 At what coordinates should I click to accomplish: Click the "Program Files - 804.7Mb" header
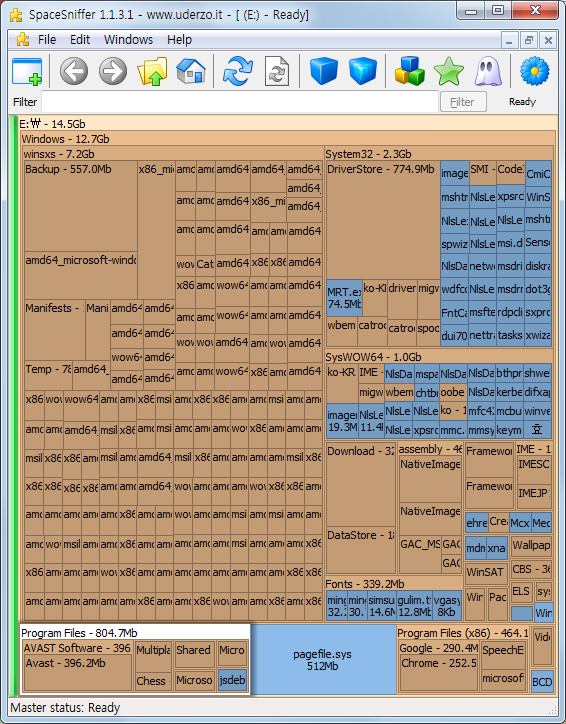(79, 633)
